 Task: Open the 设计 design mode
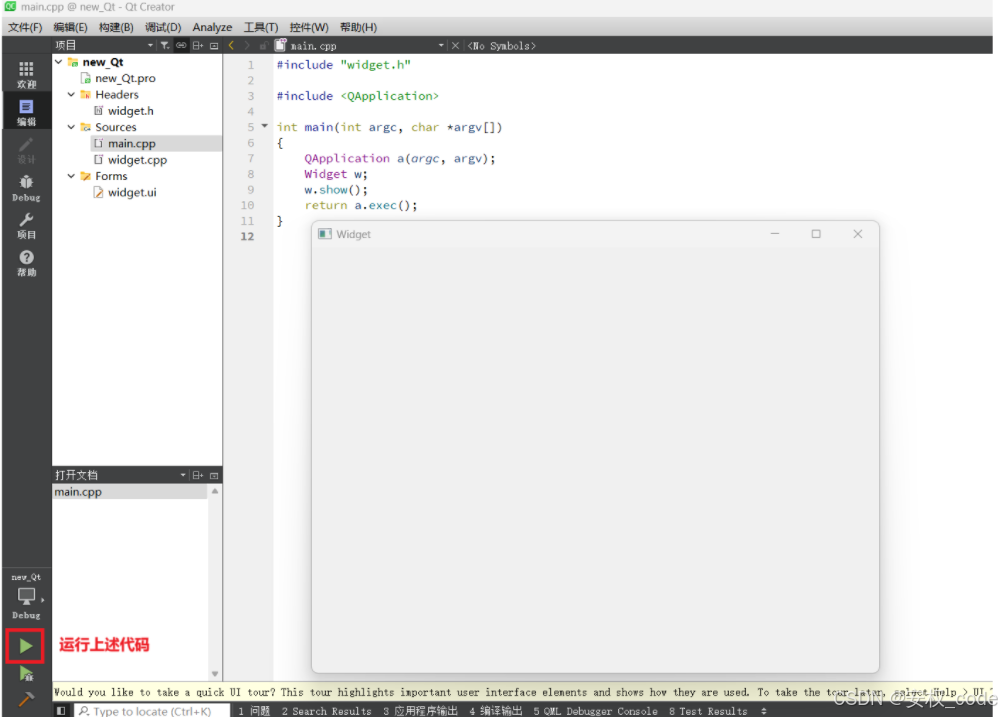pos(26,150)
